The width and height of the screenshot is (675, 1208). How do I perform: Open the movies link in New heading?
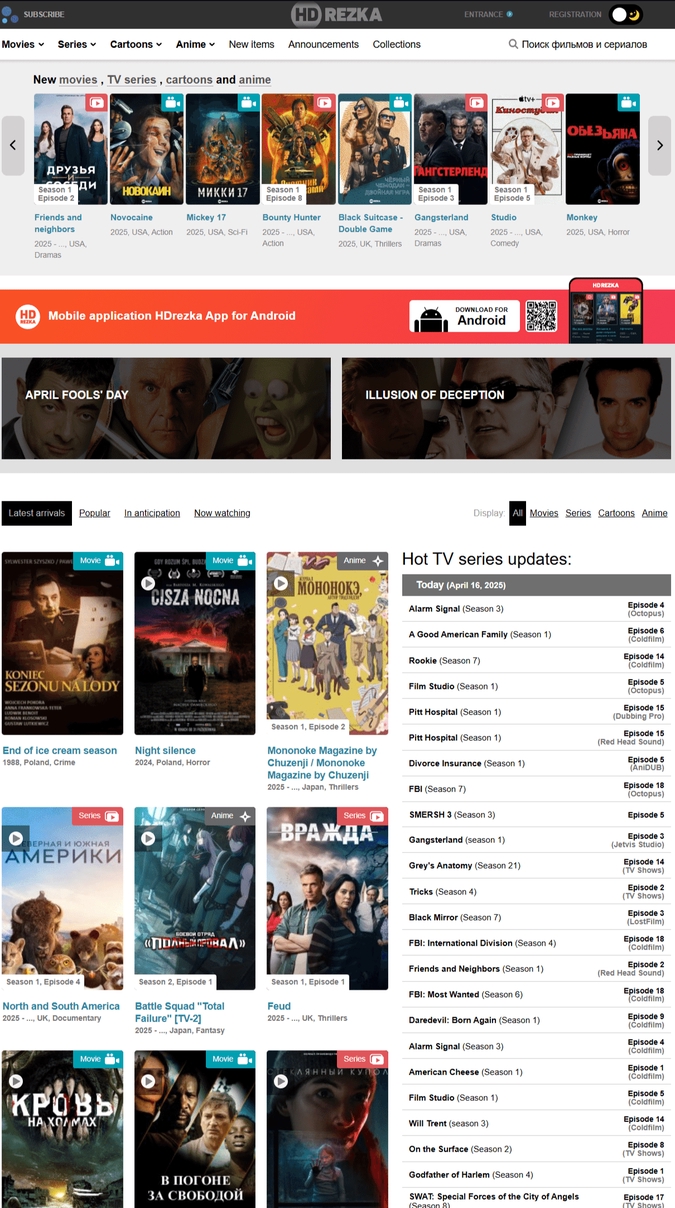(x=78, y=80)
